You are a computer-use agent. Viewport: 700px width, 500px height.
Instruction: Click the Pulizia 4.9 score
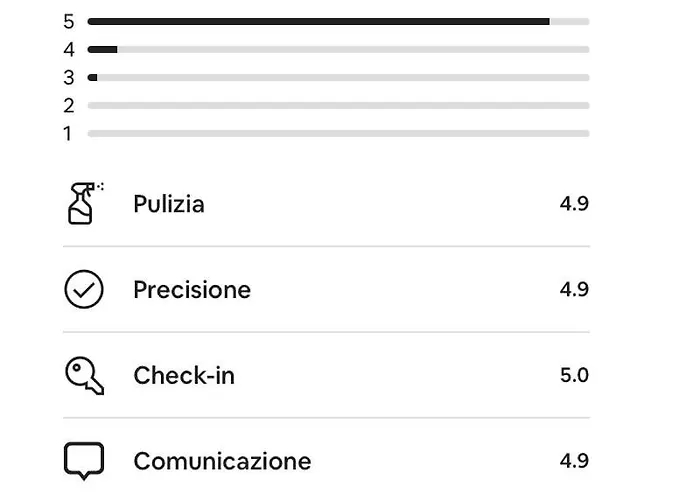point(574,204)
